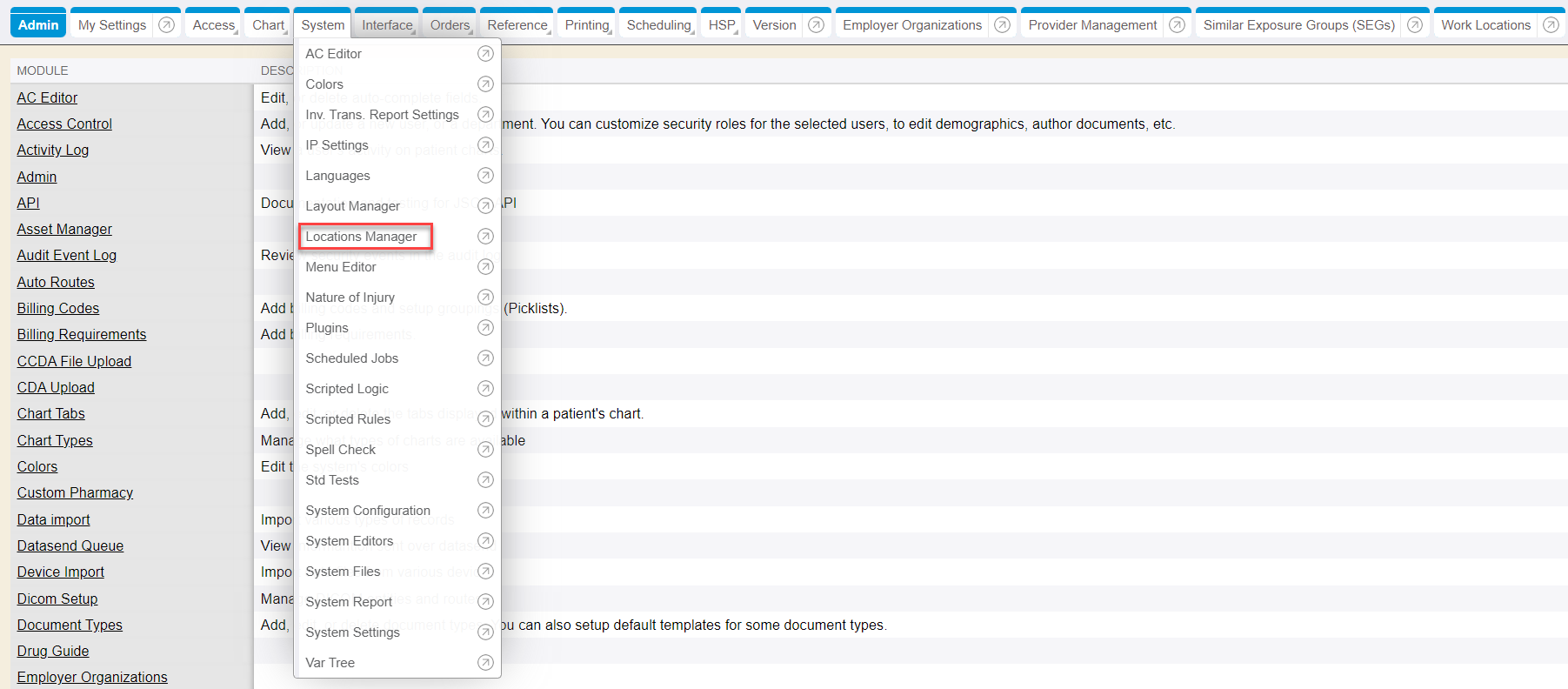Click the arrow icon next to My Settings
1568x689 pixels.
click(x=167, y=25)
